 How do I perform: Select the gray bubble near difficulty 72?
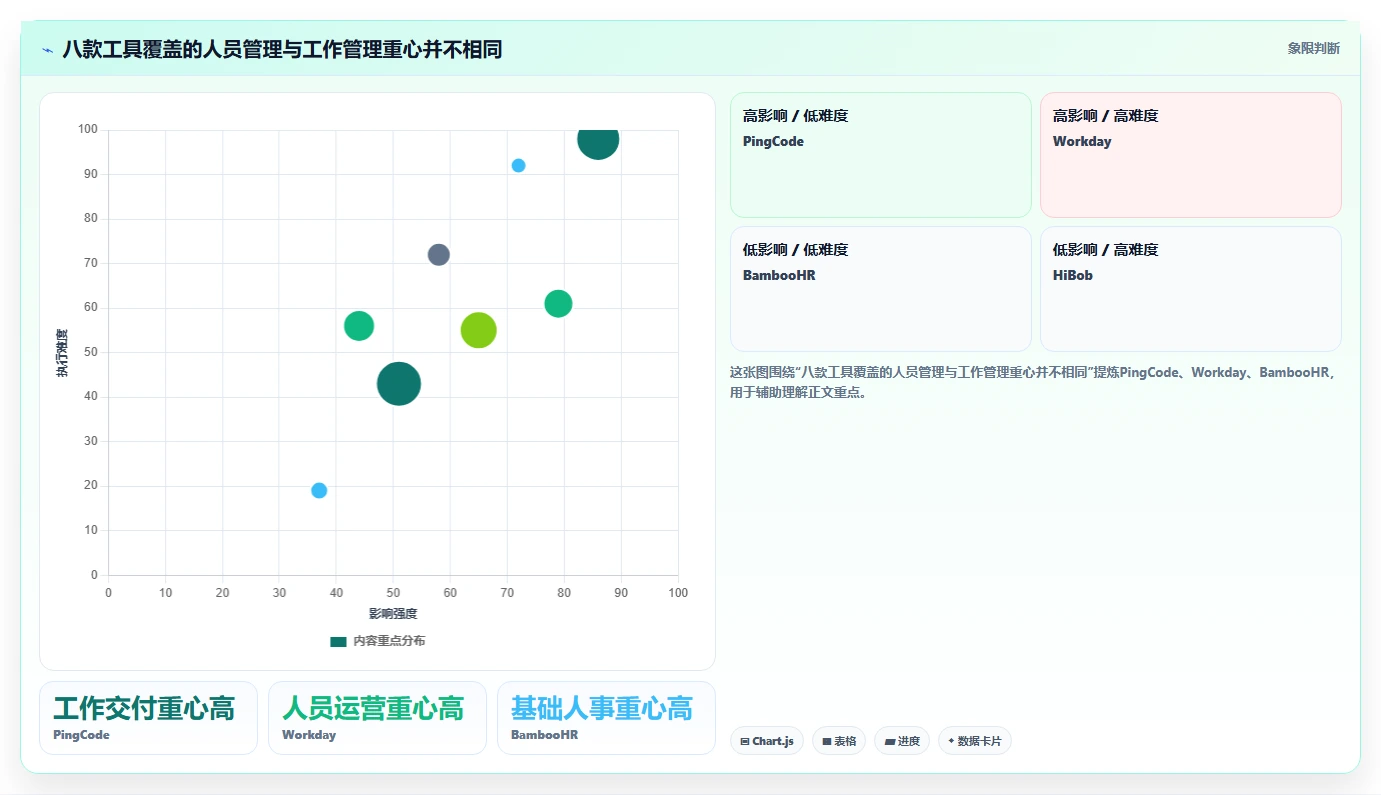click(x=439, y=254)
